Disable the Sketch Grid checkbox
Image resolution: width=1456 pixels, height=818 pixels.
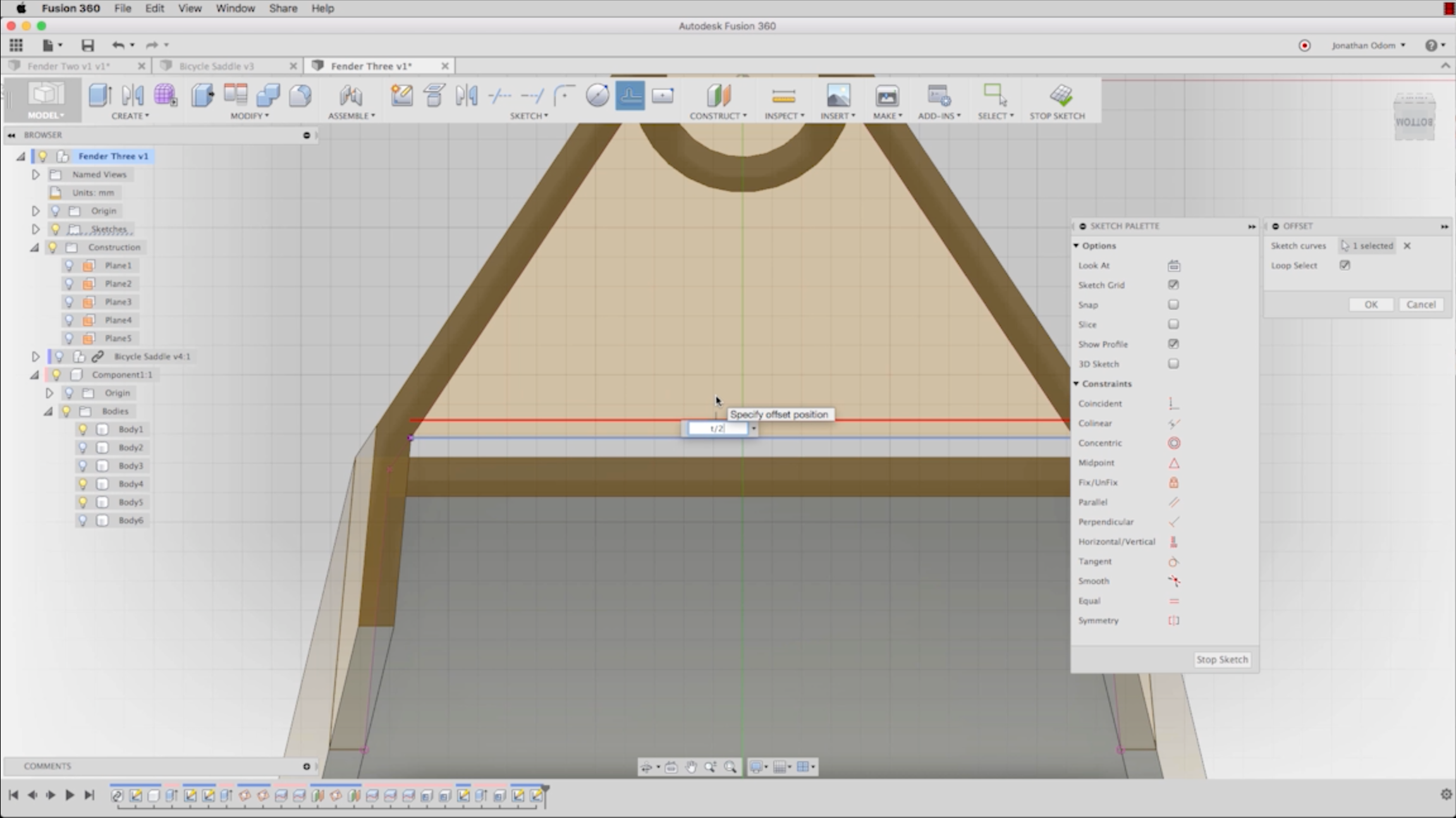[1173, 285]
